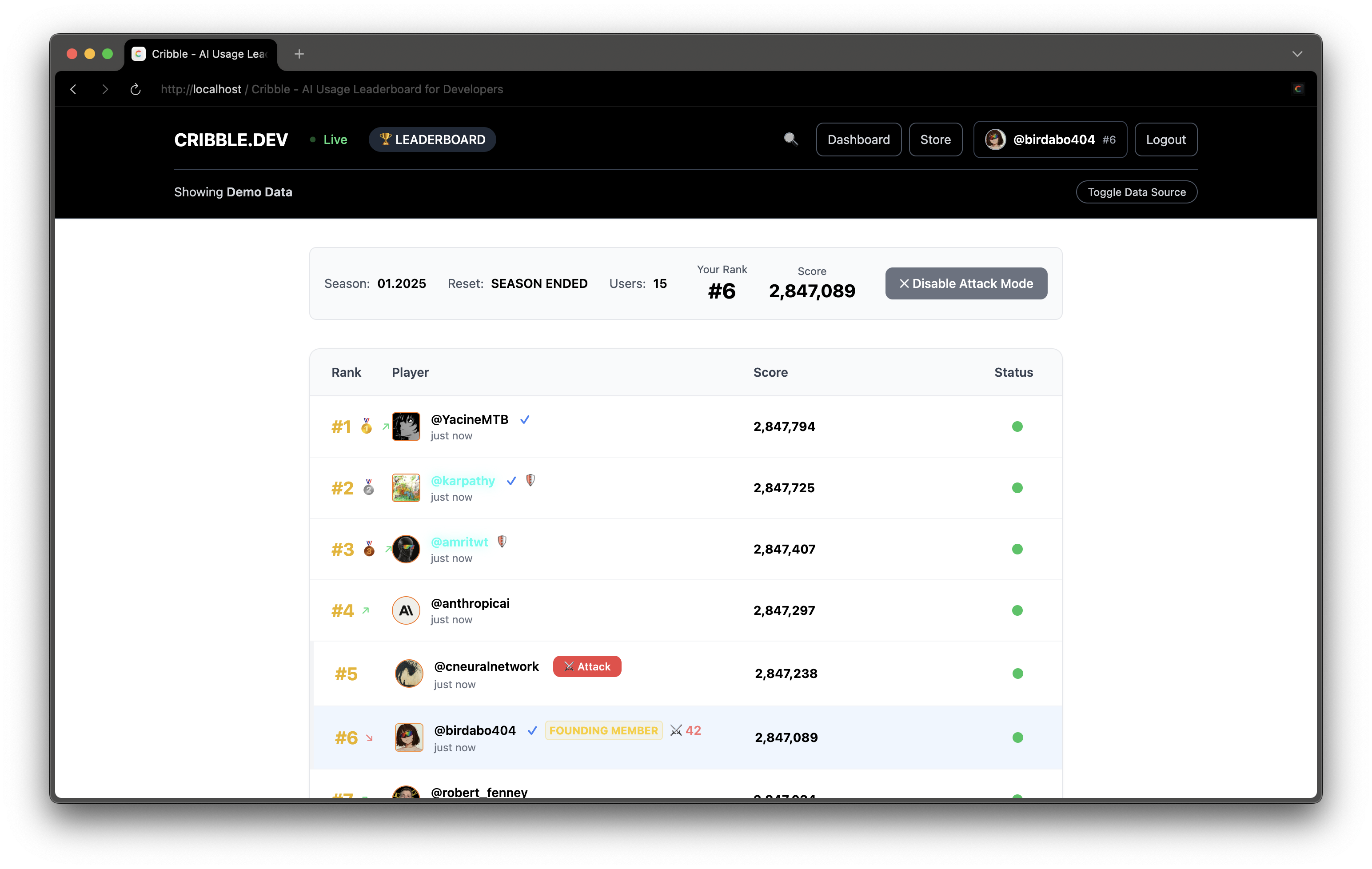Screen dimensions: 1372x869
Task: Expand the tab list chevron
Action: tap(1297, 54)
